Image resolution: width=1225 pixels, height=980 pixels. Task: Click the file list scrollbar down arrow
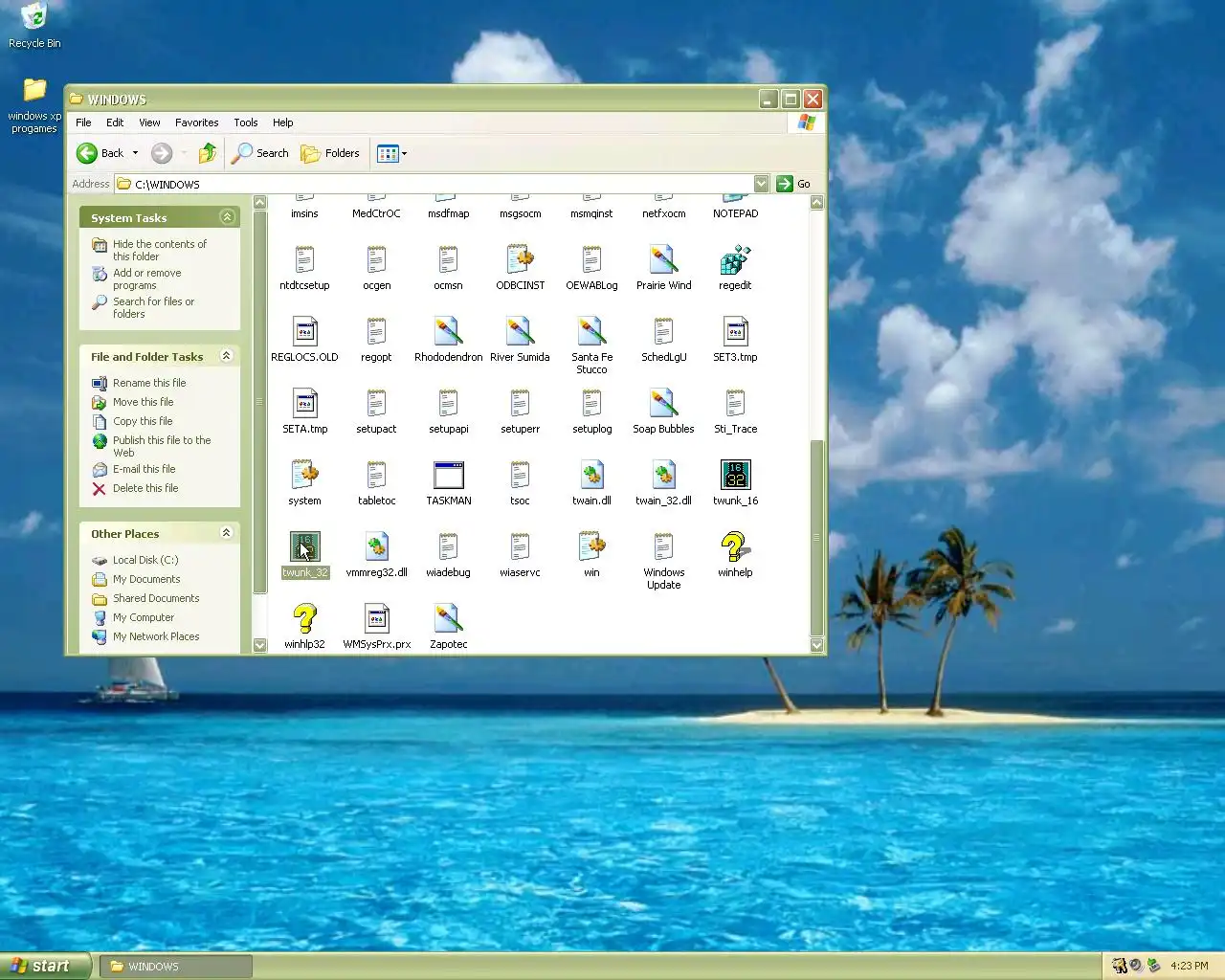[816, 646]
